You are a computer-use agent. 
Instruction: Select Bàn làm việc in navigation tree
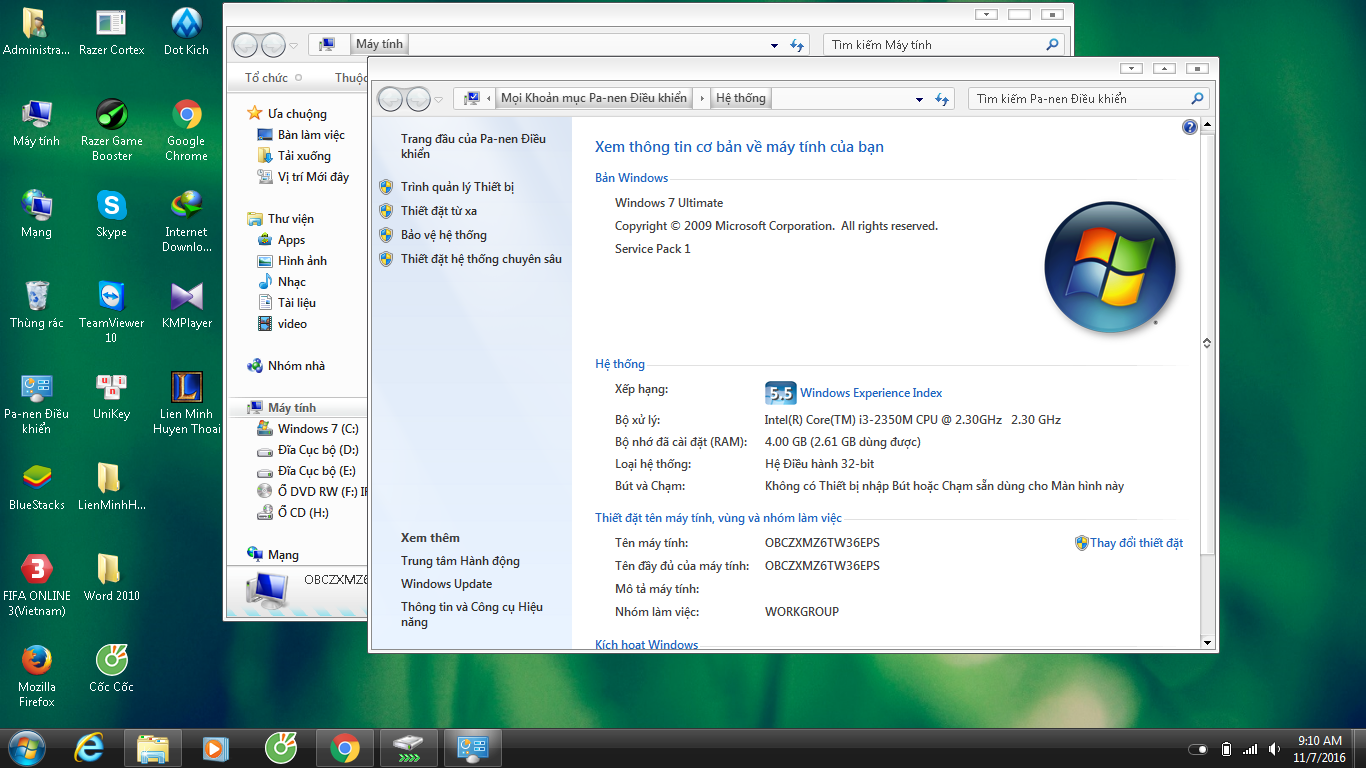[x=311, y=135]
